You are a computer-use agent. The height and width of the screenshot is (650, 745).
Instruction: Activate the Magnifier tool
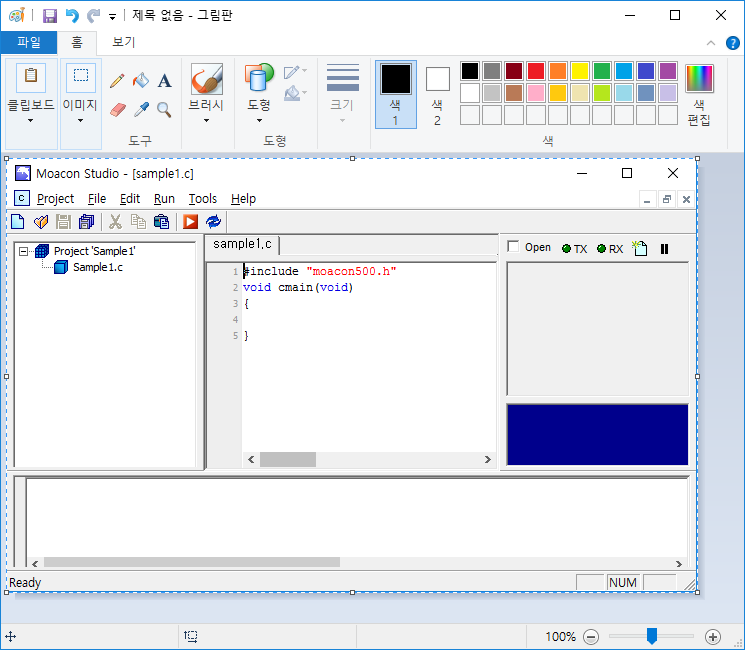click(x=164, y=109)
